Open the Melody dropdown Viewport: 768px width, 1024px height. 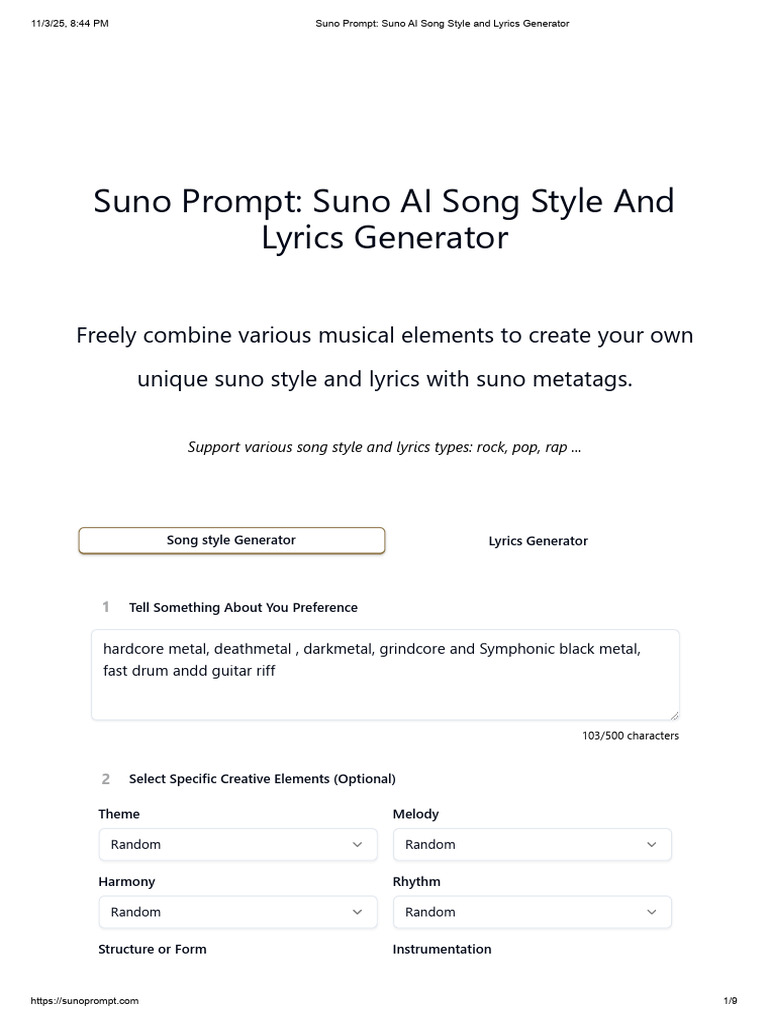pyautogui.click(x=531, y=845)
